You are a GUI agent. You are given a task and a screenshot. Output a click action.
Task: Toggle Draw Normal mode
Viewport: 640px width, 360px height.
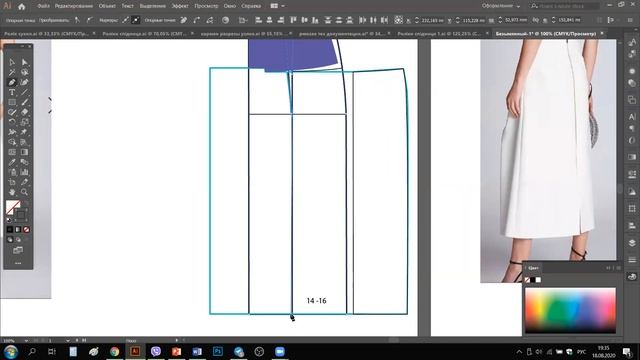click(x=10, y=240)
